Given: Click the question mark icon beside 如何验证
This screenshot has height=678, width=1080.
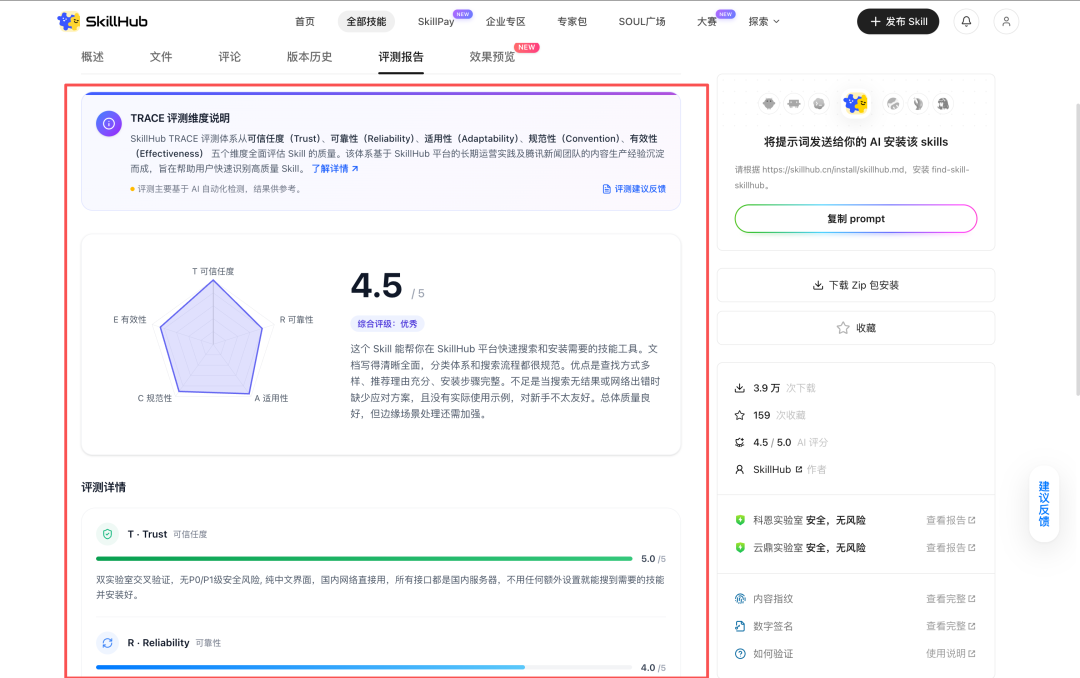Looking at the screenshot, I should [x=740, y=654].
